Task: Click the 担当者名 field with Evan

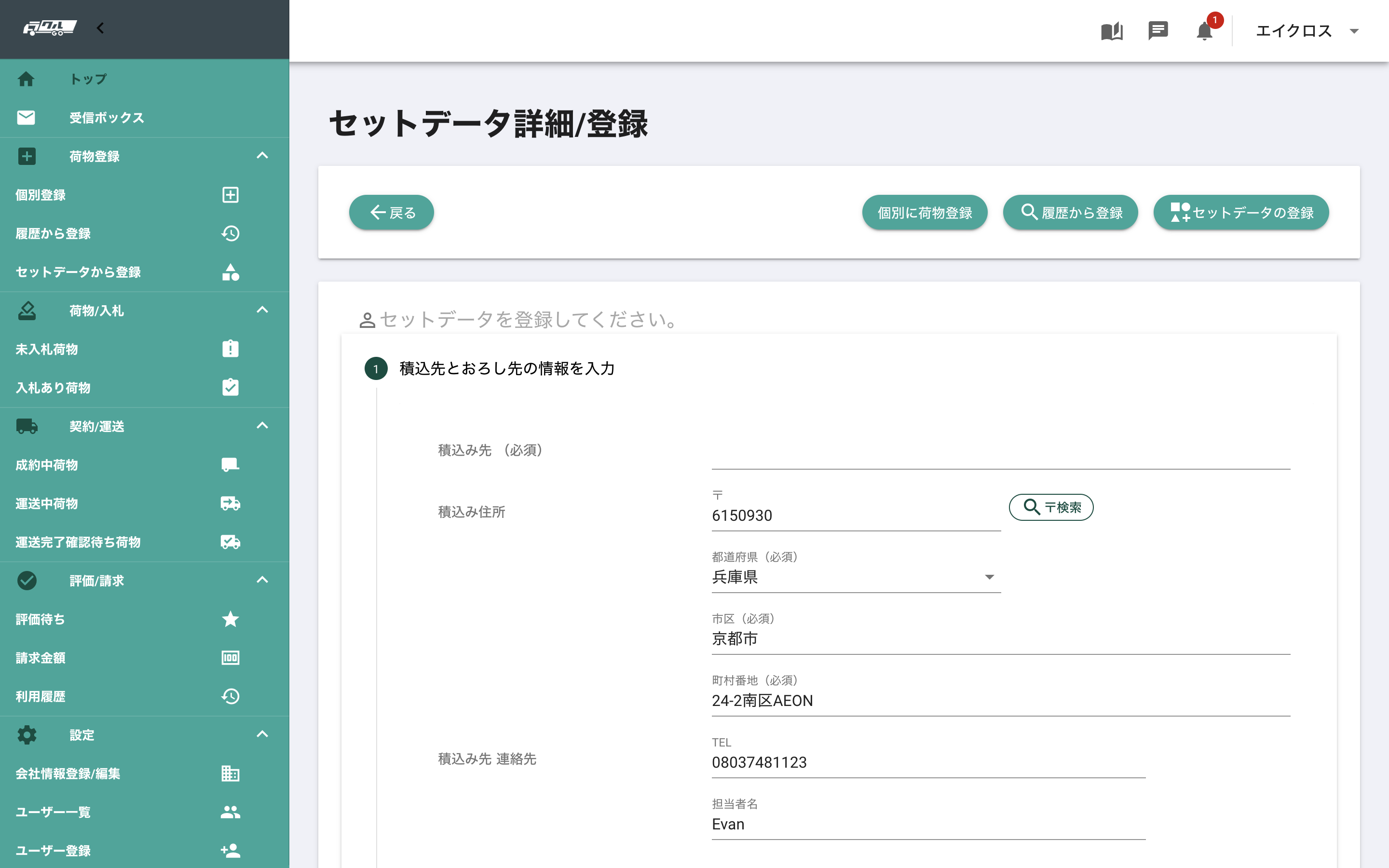Action: coord(929,824)
